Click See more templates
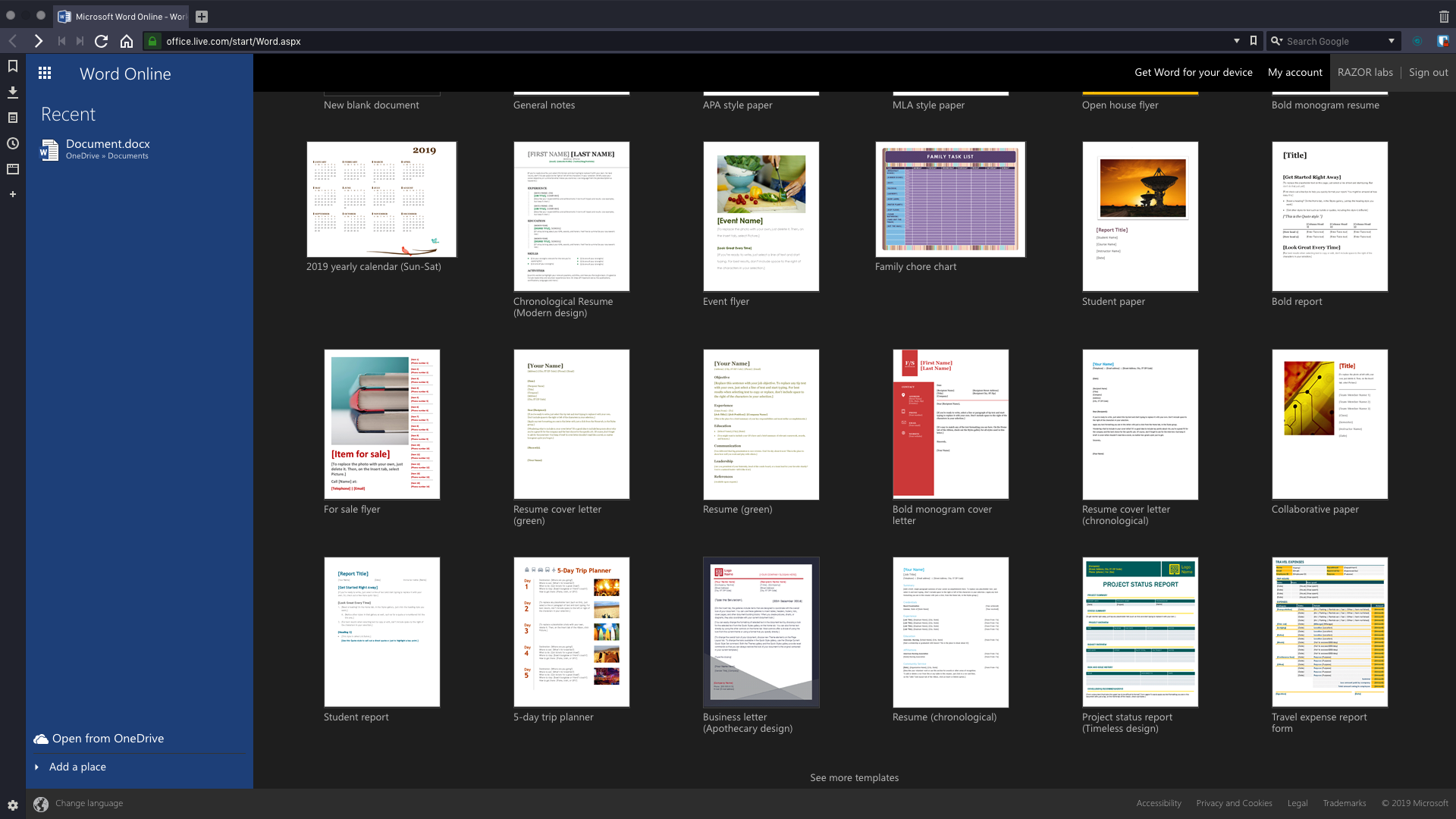 (854, 777)
